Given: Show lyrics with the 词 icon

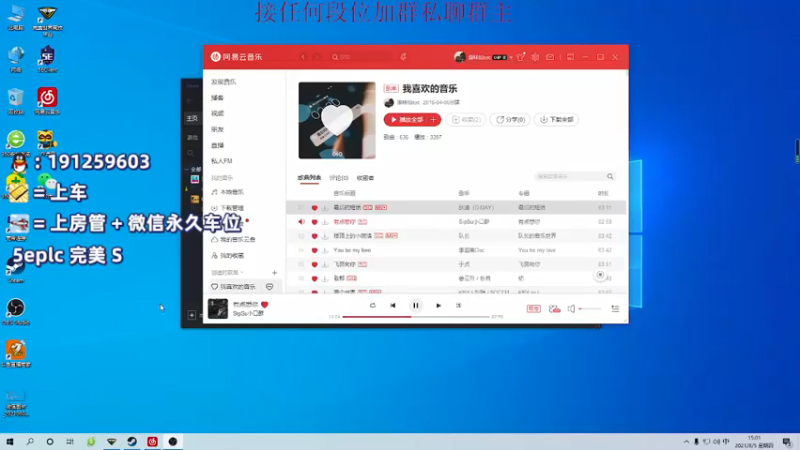Looking at the screenshot, I should [458, 306].
